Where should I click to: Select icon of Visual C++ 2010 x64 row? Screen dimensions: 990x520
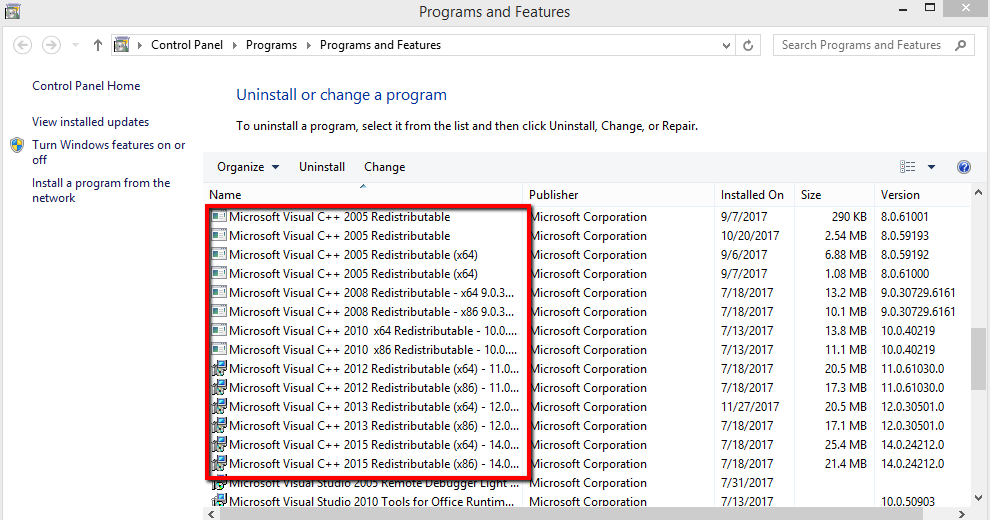coord(218,330)
